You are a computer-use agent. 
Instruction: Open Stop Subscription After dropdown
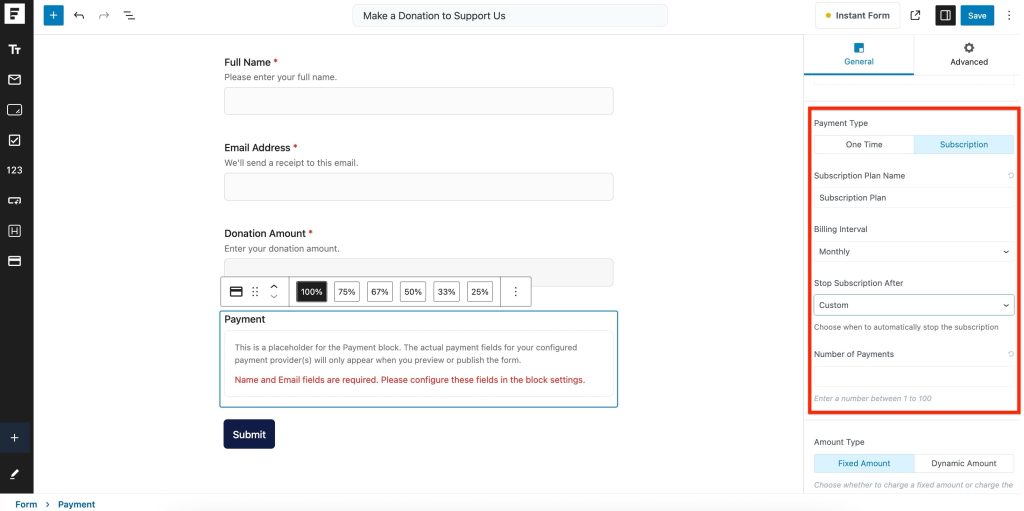(914, 305)
